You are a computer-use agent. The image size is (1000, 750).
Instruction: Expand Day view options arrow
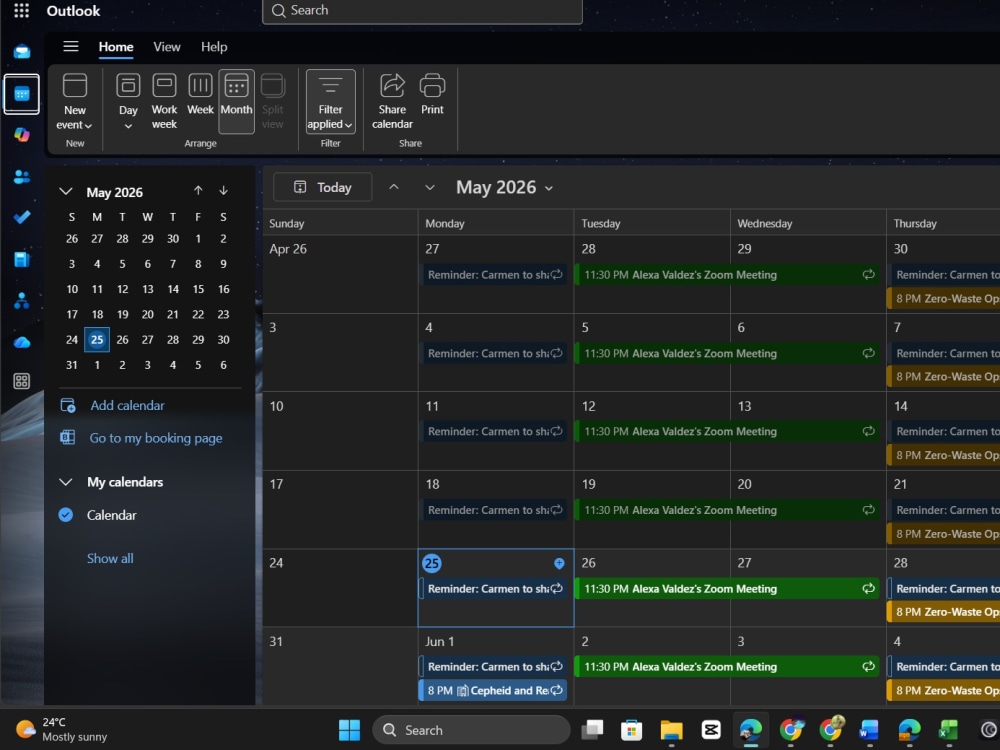128,126
